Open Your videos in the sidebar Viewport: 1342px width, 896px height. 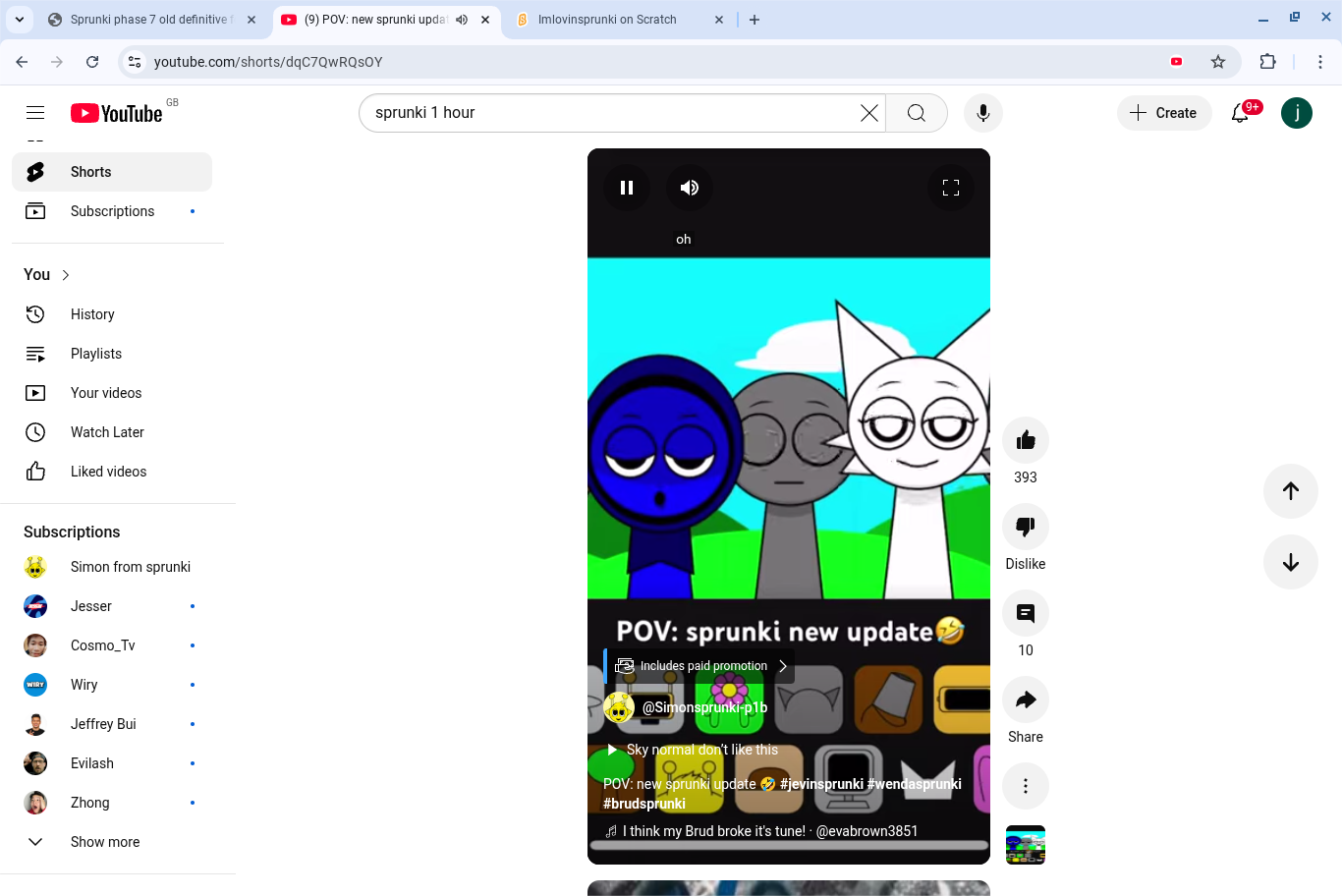(112, 393)
